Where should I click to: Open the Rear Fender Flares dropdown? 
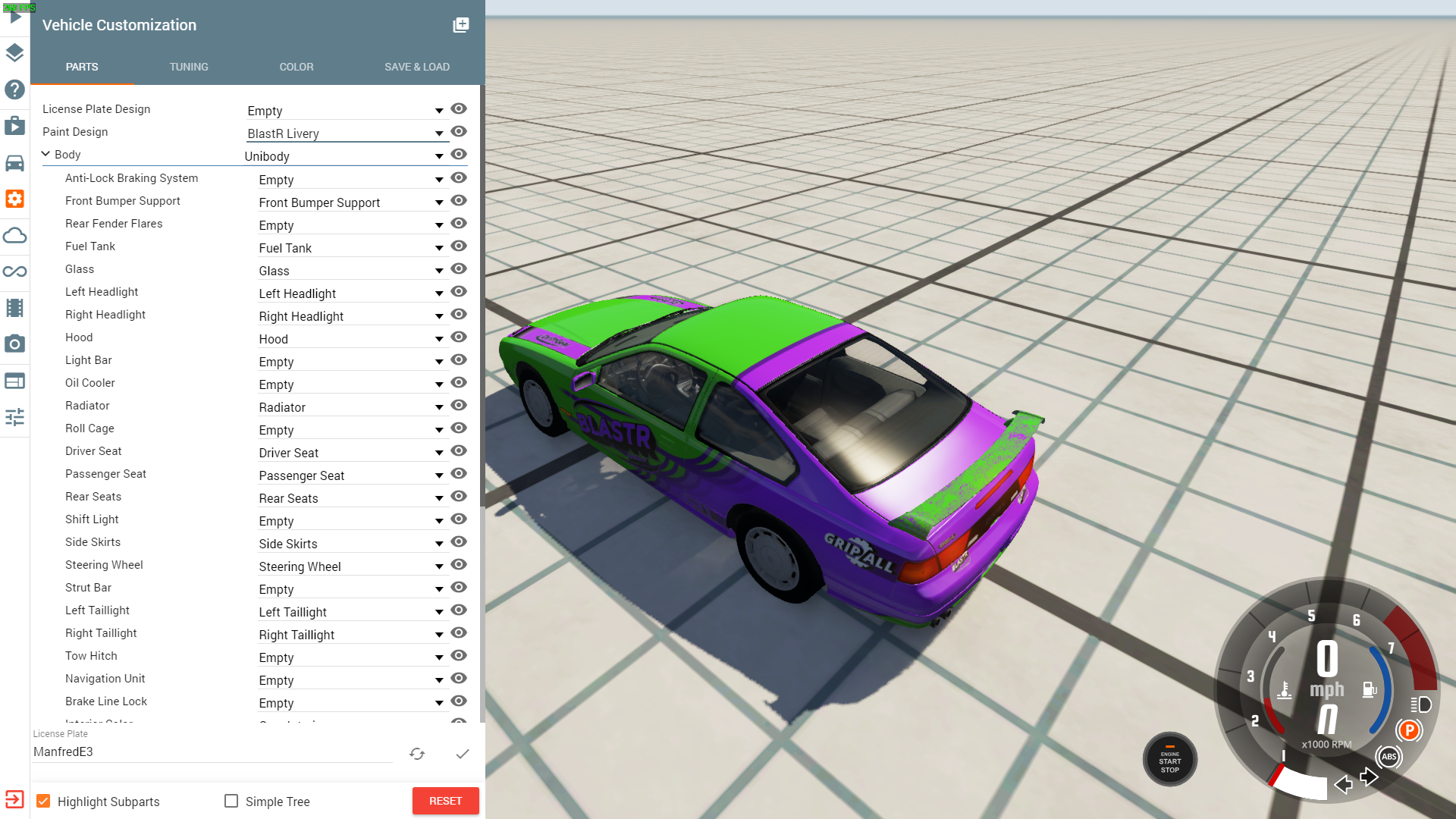[x=352, y=225]
